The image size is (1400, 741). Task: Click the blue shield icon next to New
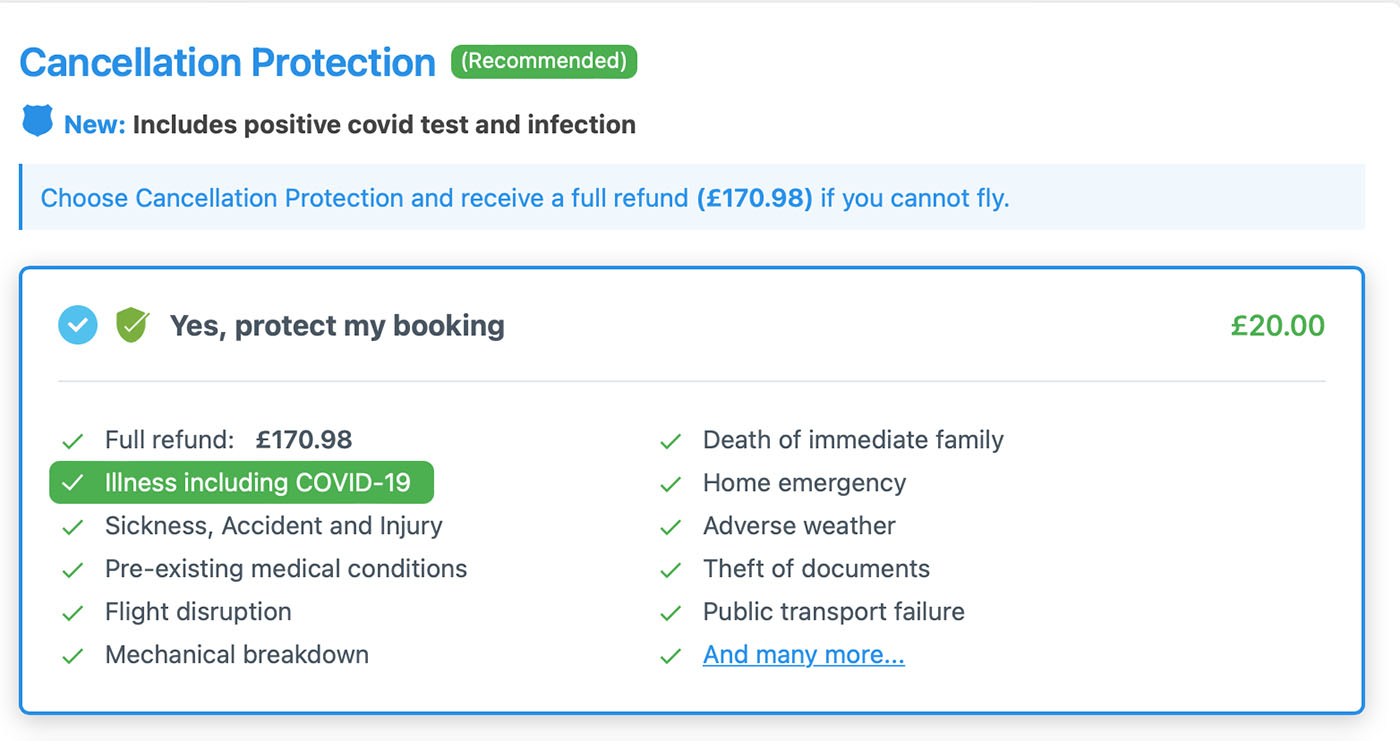[36, 122]
